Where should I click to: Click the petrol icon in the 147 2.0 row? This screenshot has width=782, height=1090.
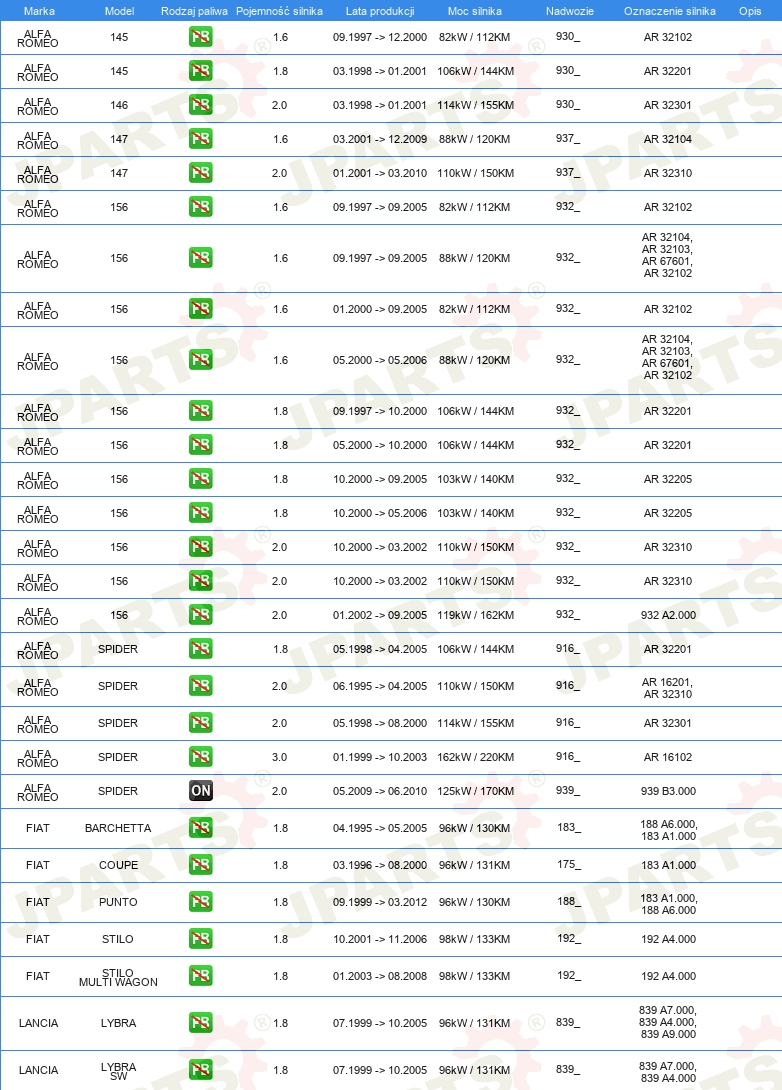tap(201, 173)
